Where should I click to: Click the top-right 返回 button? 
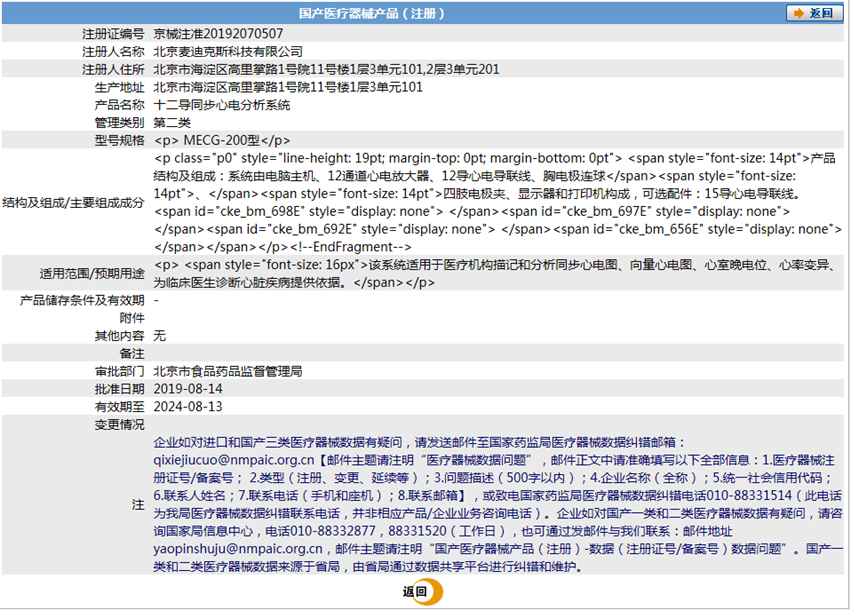point(815,13)
